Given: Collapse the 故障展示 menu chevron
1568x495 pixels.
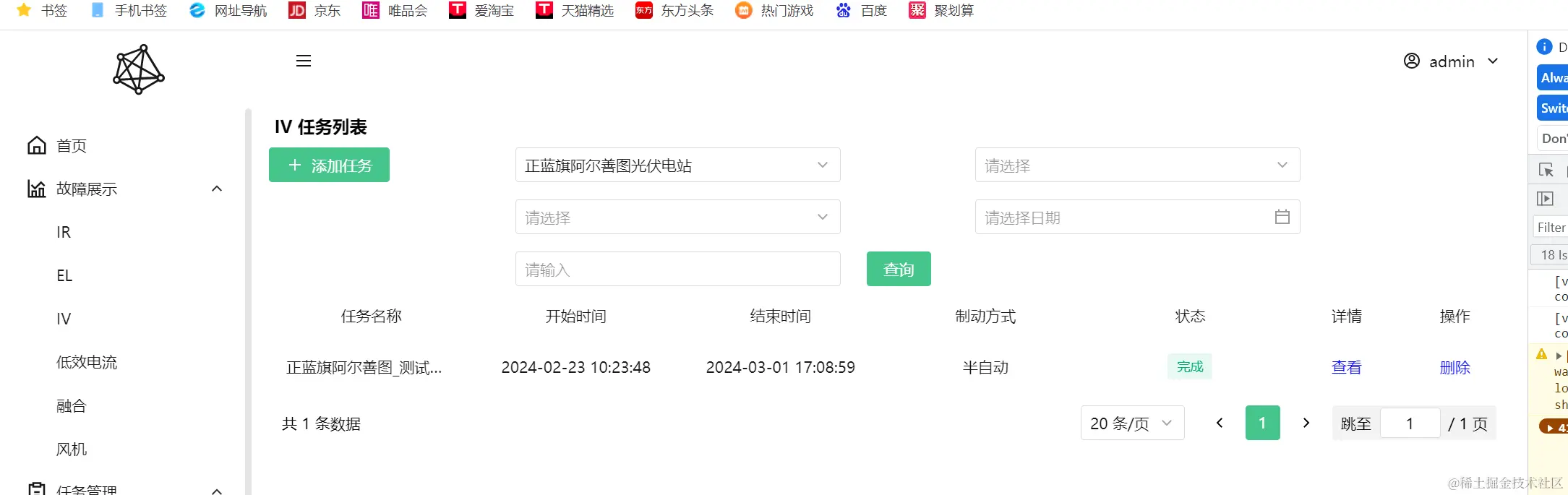Looking at the screenshot, I should click(x=217, y=189).
